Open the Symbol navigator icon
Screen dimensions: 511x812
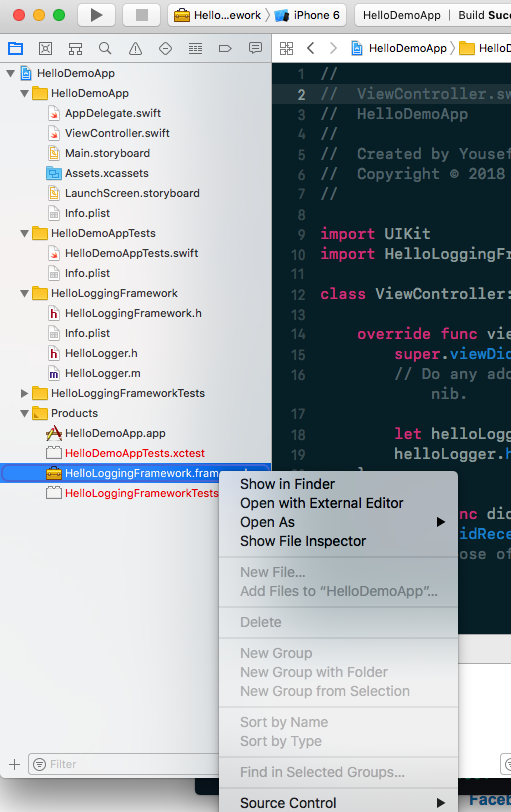tap(76, 49)
